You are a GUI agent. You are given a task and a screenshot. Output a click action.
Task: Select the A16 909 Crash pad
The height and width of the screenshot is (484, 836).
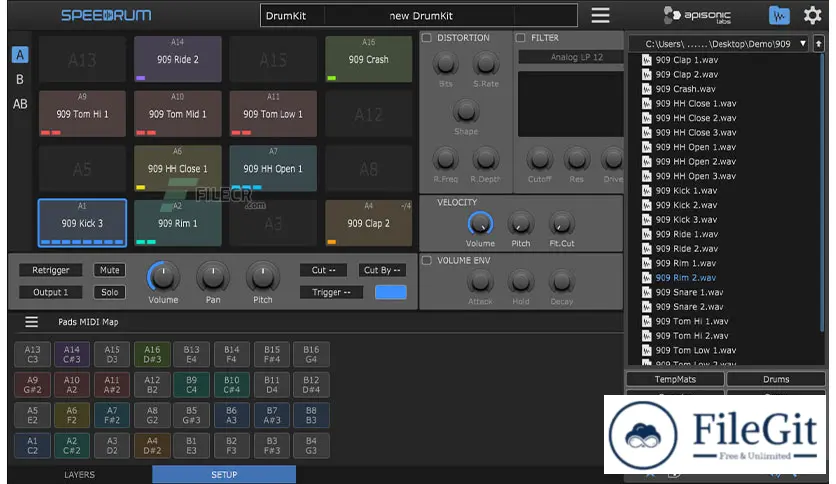[368, 59]
